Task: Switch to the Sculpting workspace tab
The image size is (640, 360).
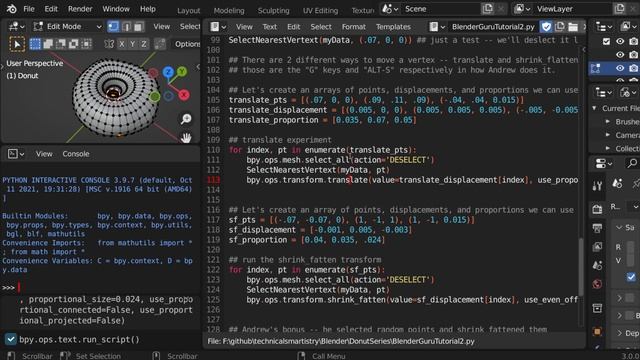Action: tap(273, 11)
